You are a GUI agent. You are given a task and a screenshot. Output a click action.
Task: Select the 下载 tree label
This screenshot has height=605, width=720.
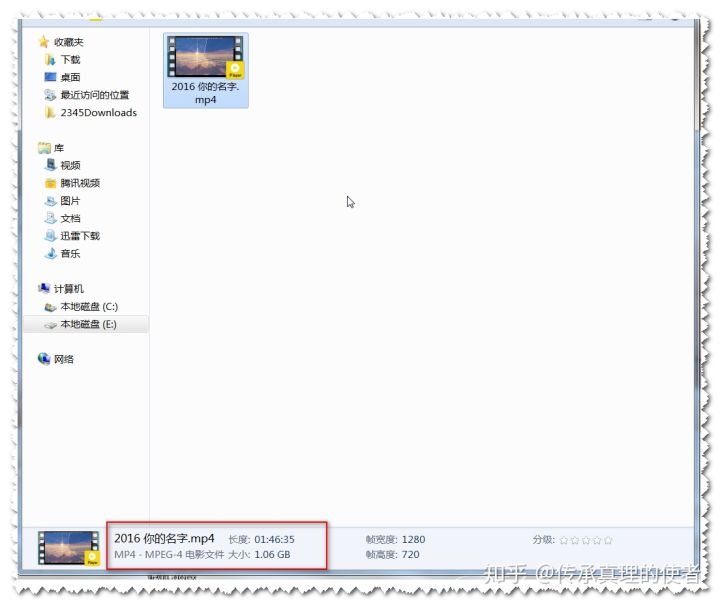(70, 60)
